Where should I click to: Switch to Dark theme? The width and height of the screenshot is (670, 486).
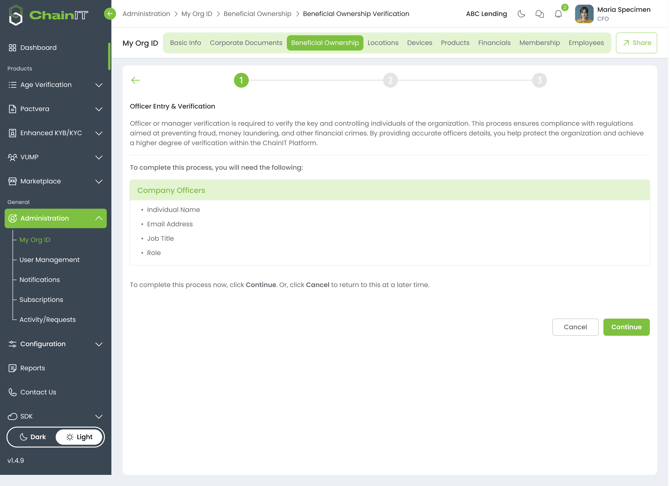[33, 437]
